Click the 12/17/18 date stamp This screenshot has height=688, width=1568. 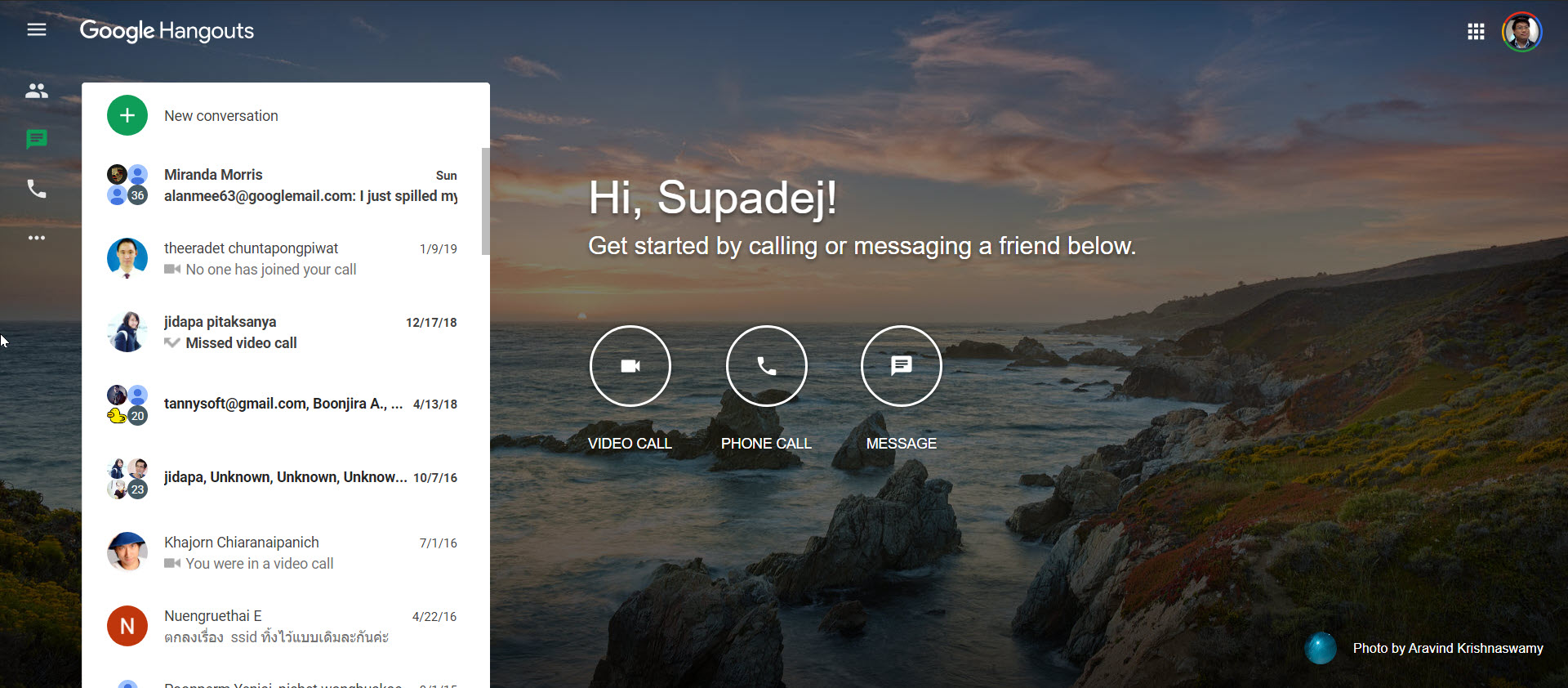[431, 323]
